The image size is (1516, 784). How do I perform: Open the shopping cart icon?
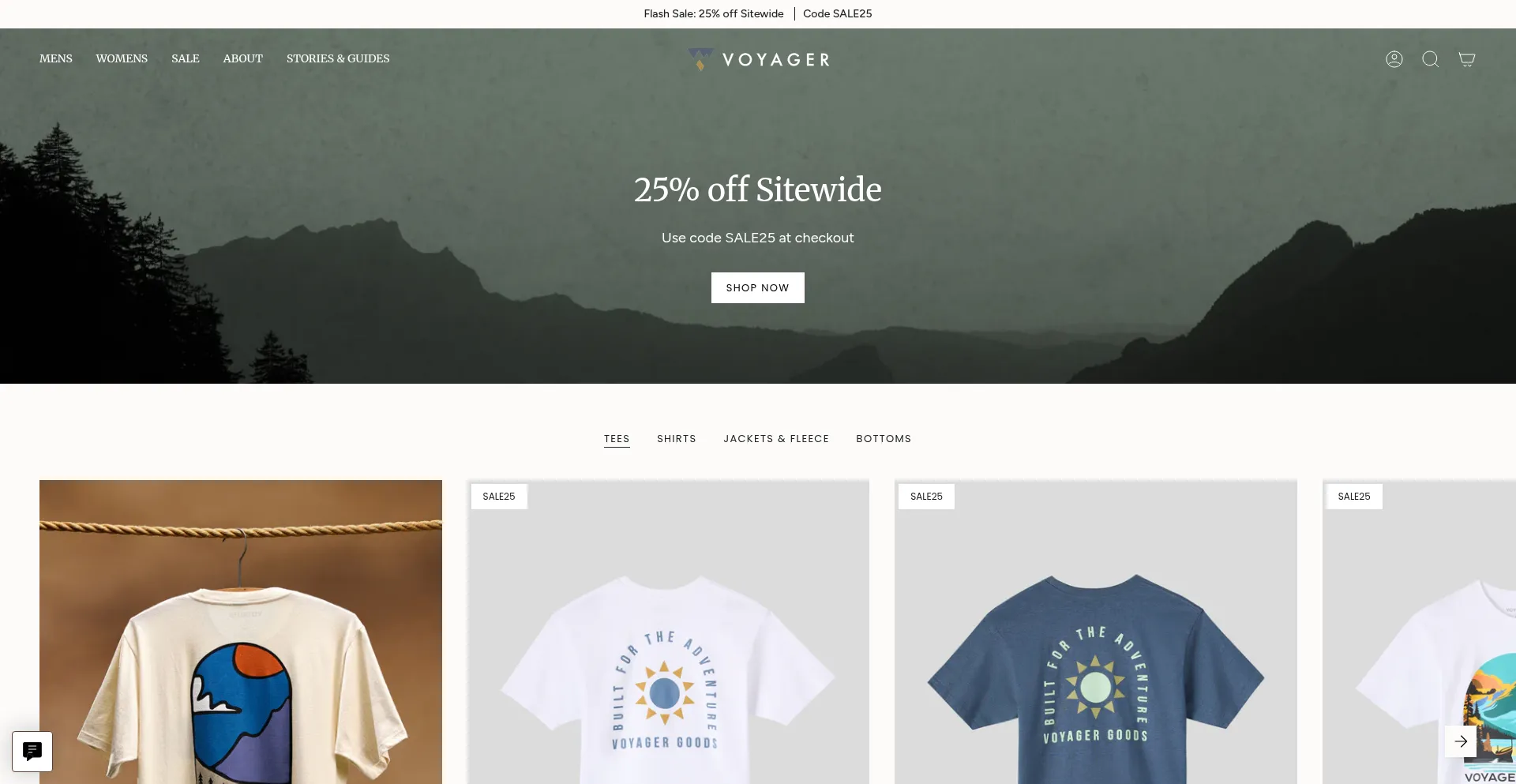point(1466,59)
